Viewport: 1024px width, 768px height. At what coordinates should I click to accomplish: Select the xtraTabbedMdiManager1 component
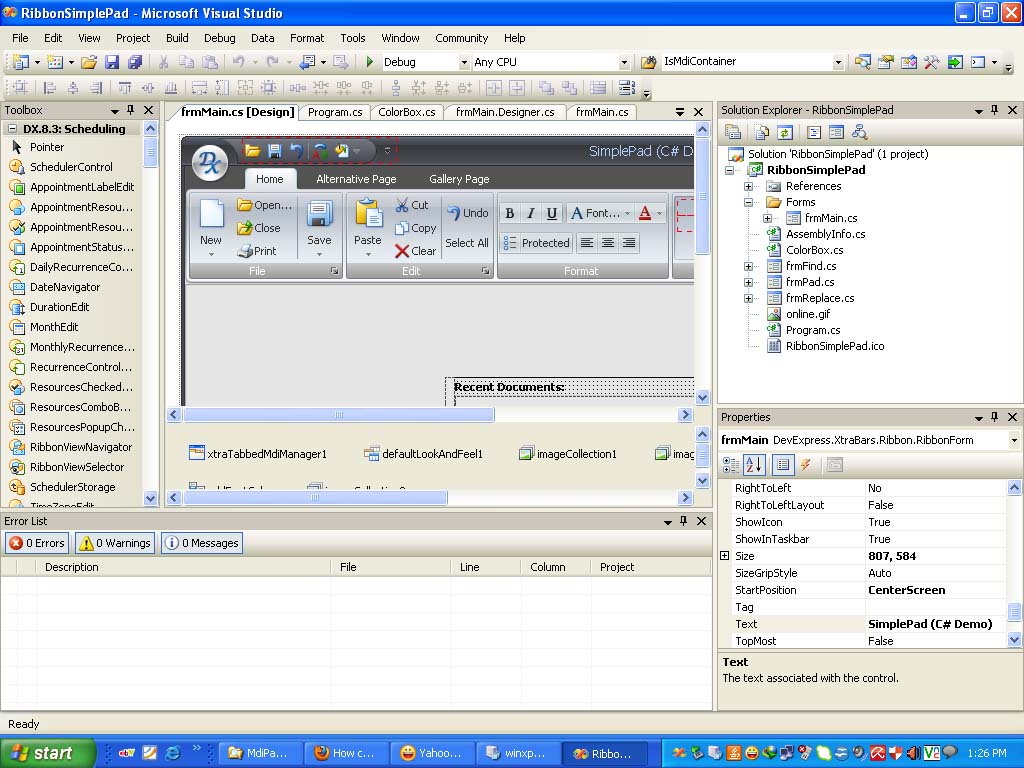coord(258,454)
